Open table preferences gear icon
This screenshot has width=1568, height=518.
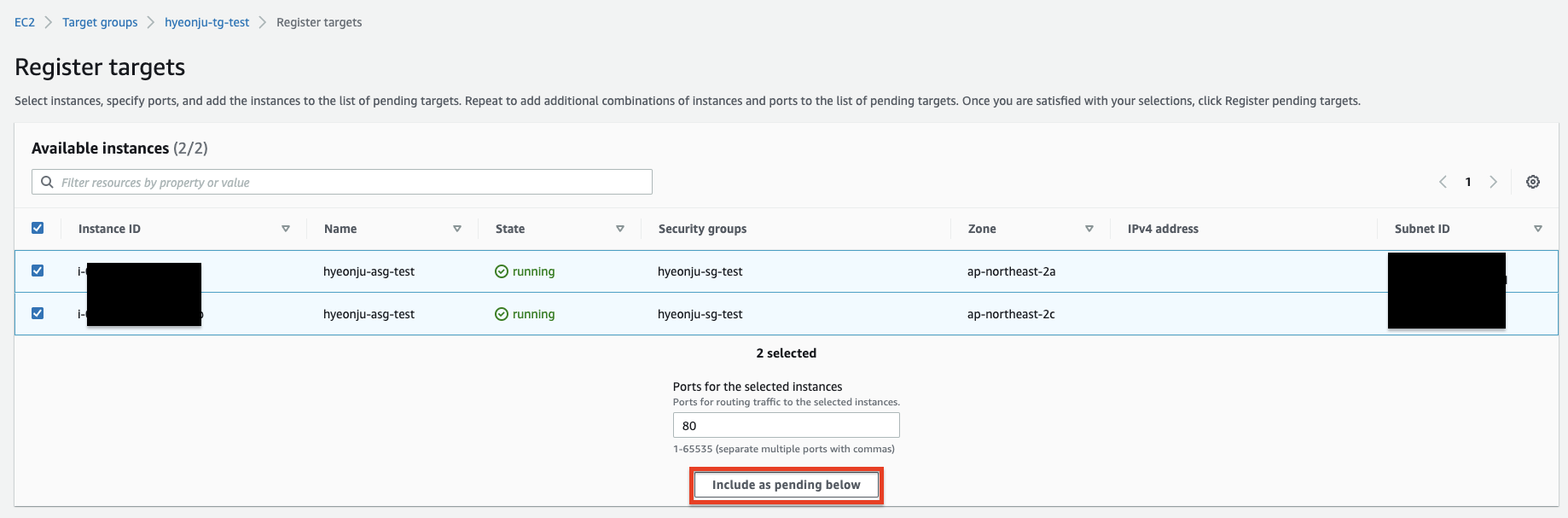tap(1532, 182)
